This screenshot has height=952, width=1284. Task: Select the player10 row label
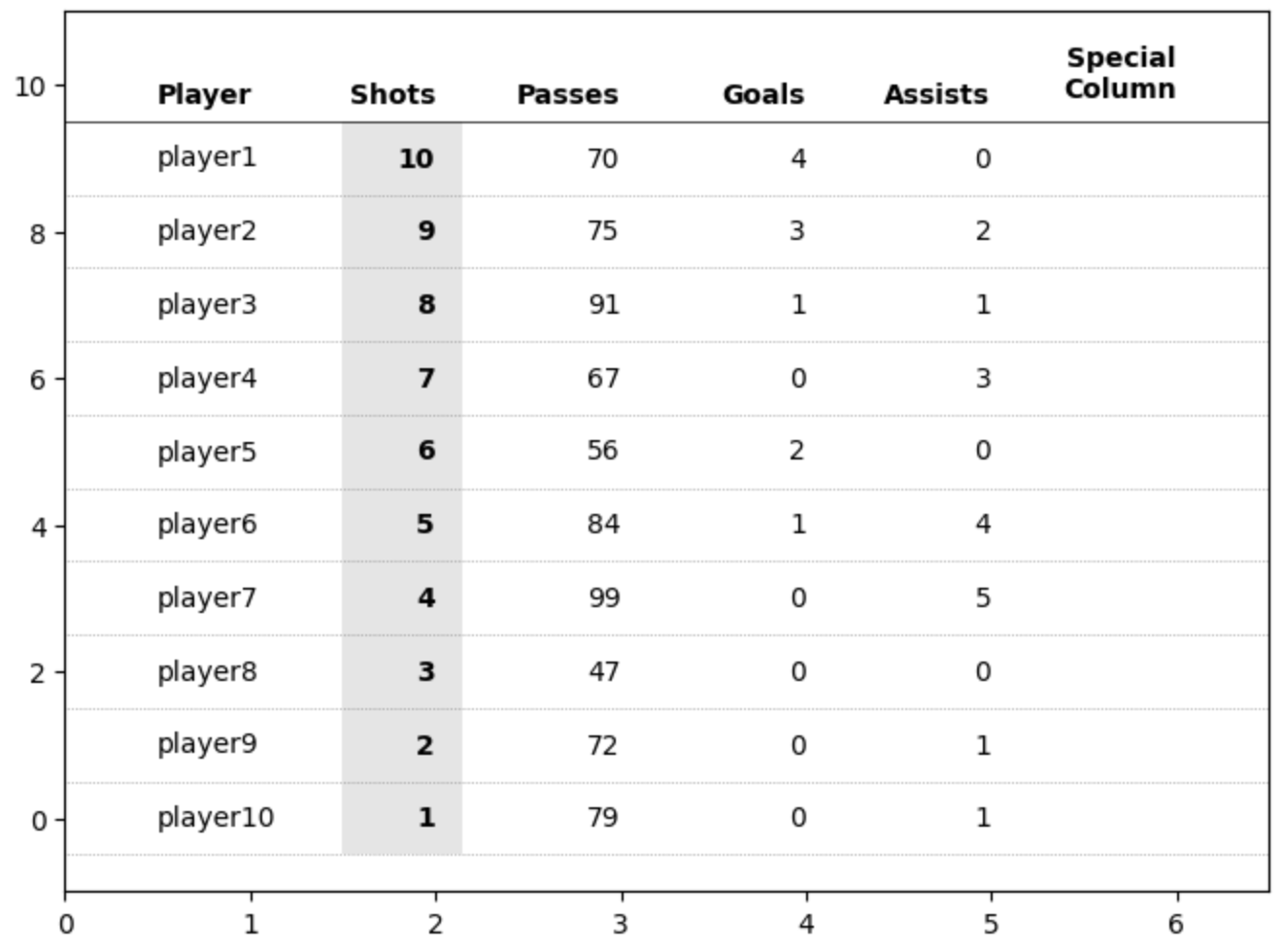coord(216,818)
